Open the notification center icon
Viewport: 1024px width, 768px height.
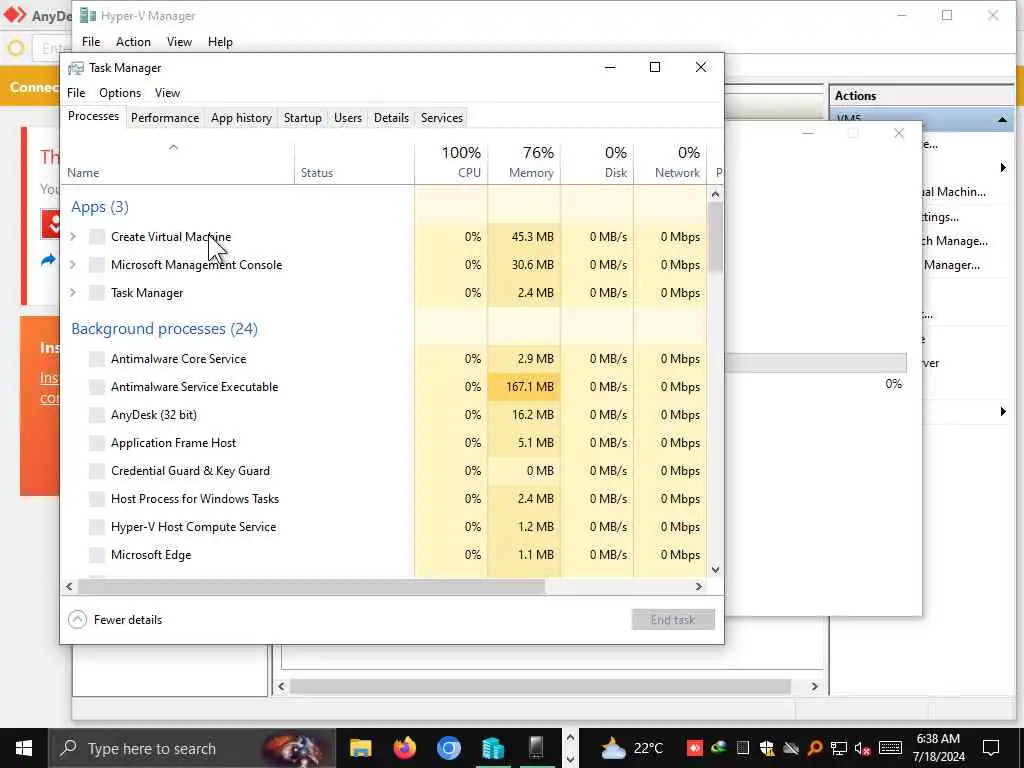(991, 748)
